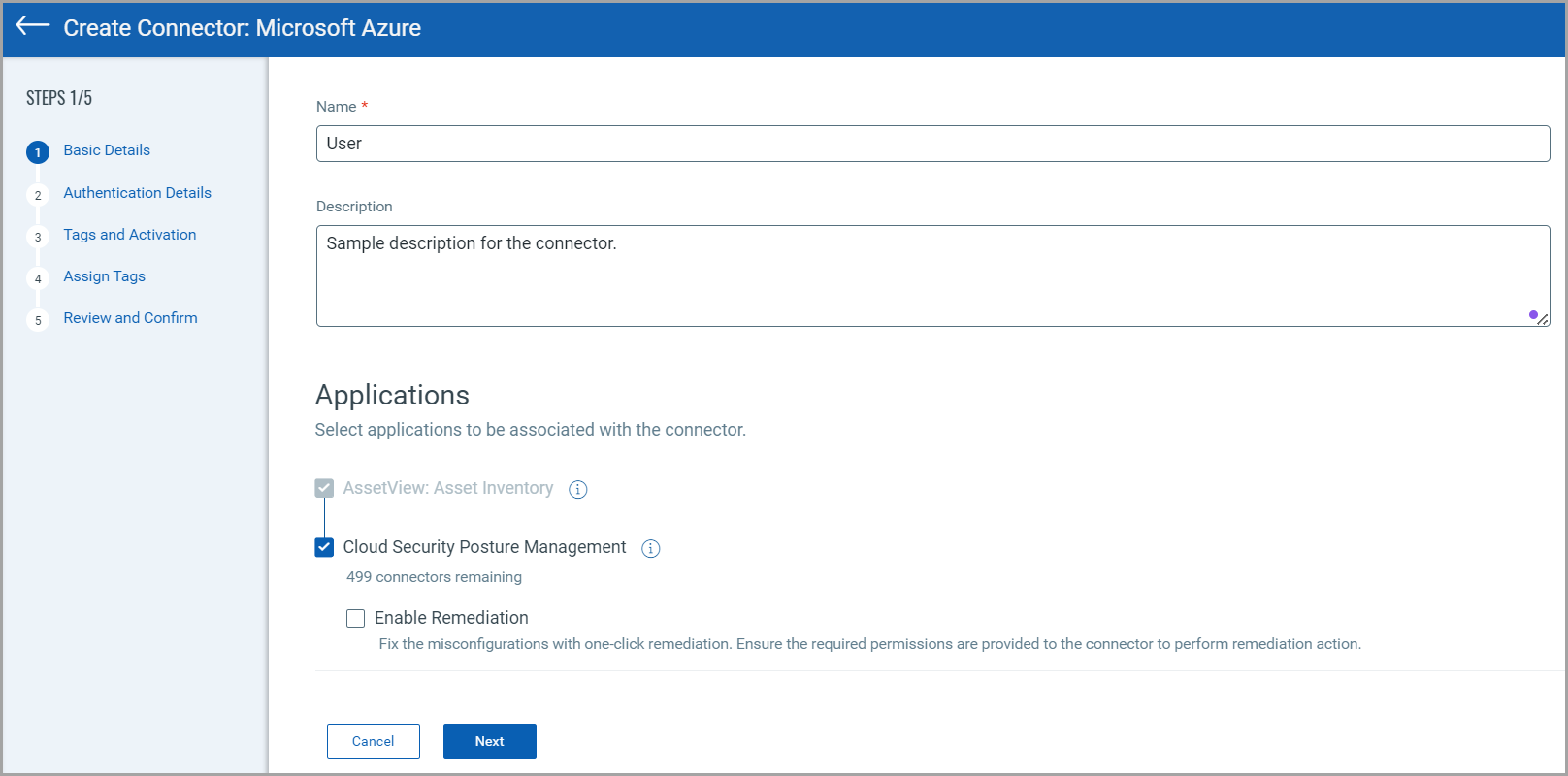Open the Tags and Activation step
Image resolution: width=1568 pixels, height=776 pixels.
(129, 235)
